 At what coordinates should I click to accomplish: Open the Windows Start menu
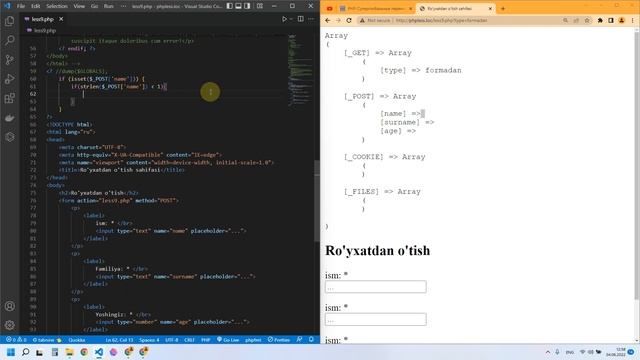click(11, 352)
